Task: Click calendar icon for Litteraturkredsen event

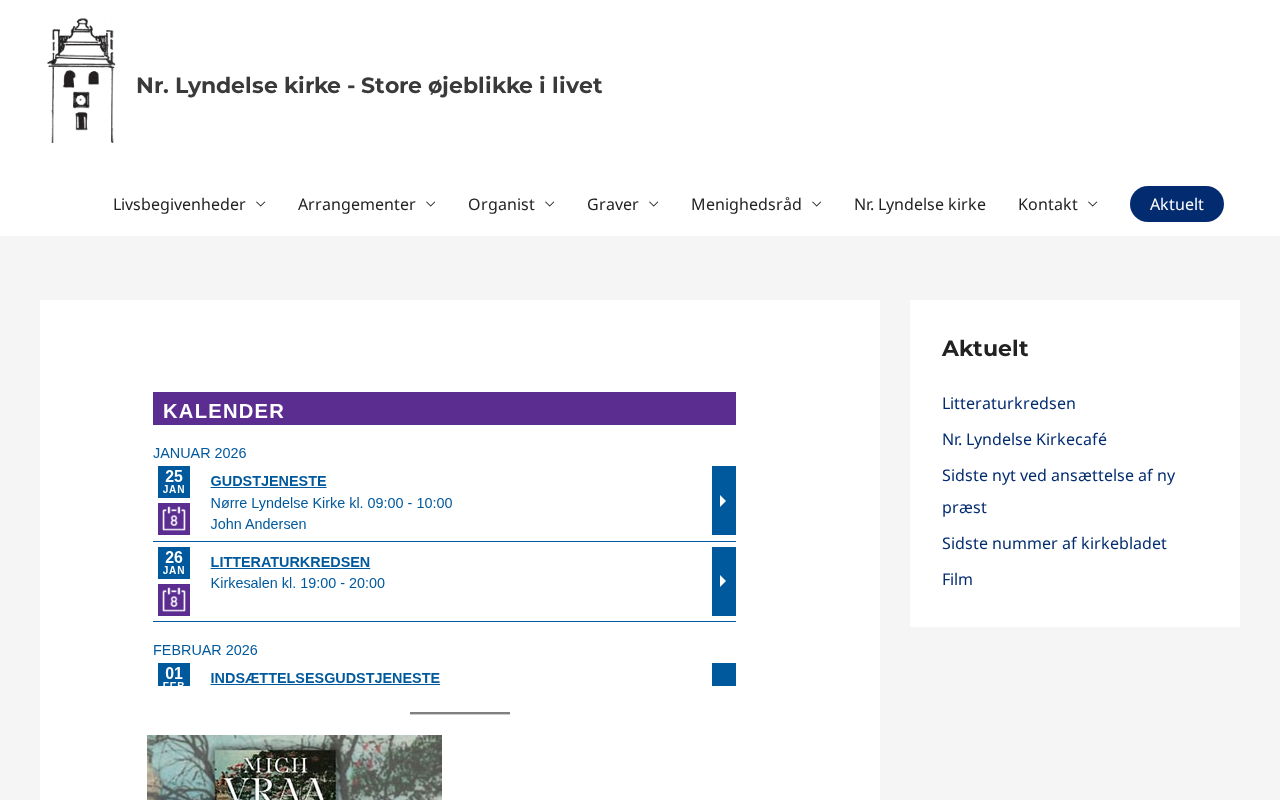Action: pyautogui.click(x=174, y=600)
